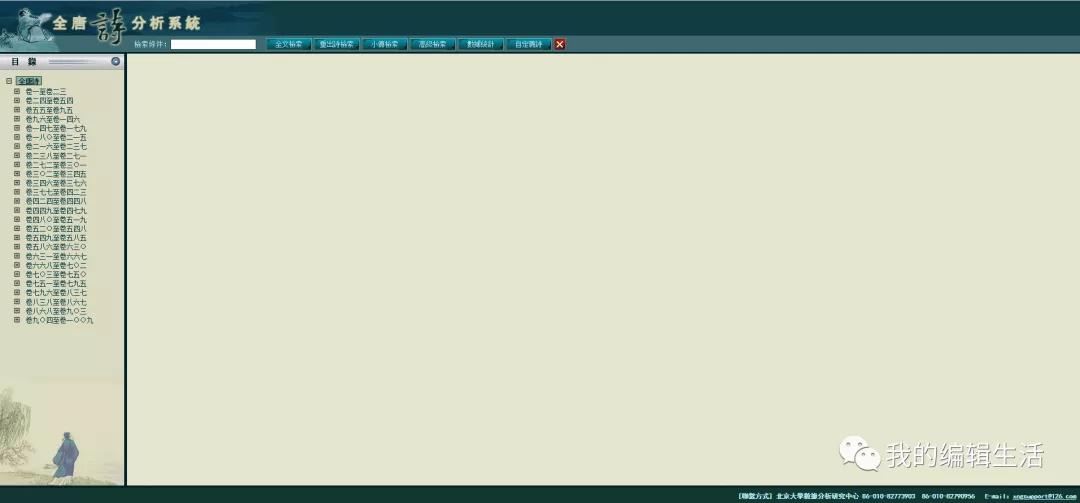Click the support e-mail link in the footer
Image resolution: width=1080 pixels, height=503 pixels.
[1044, 496]
